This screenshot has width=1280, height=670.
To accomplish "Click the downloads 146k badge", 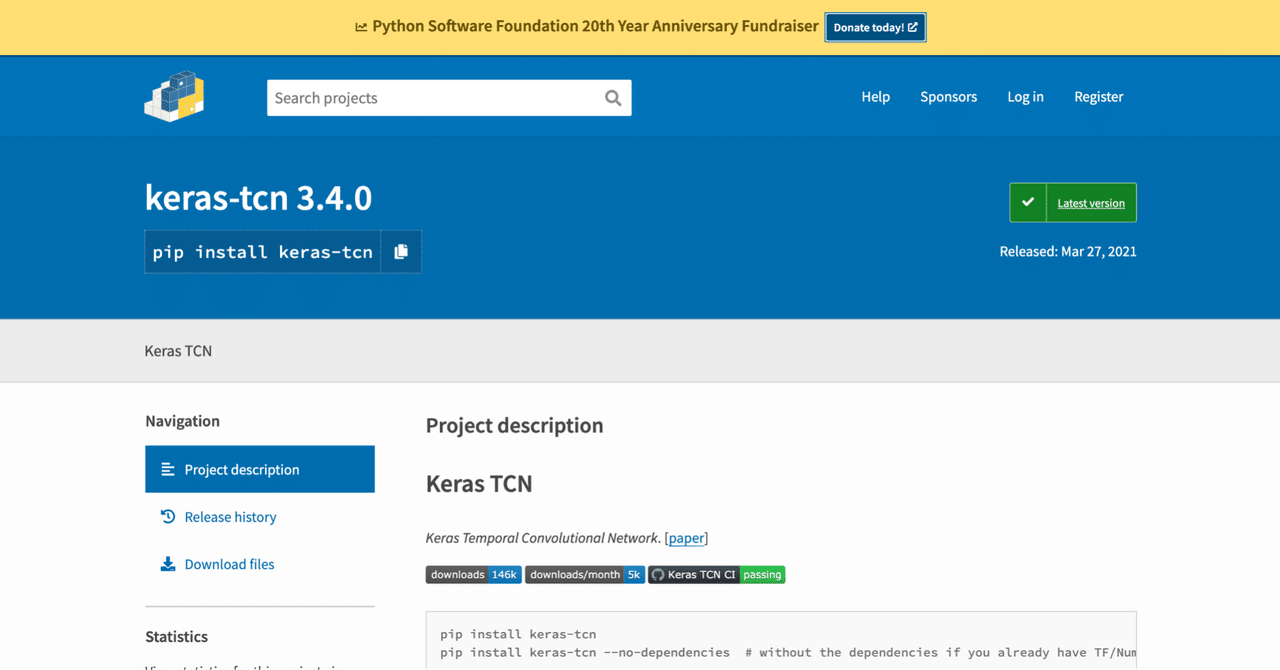I will pos(473,574).
